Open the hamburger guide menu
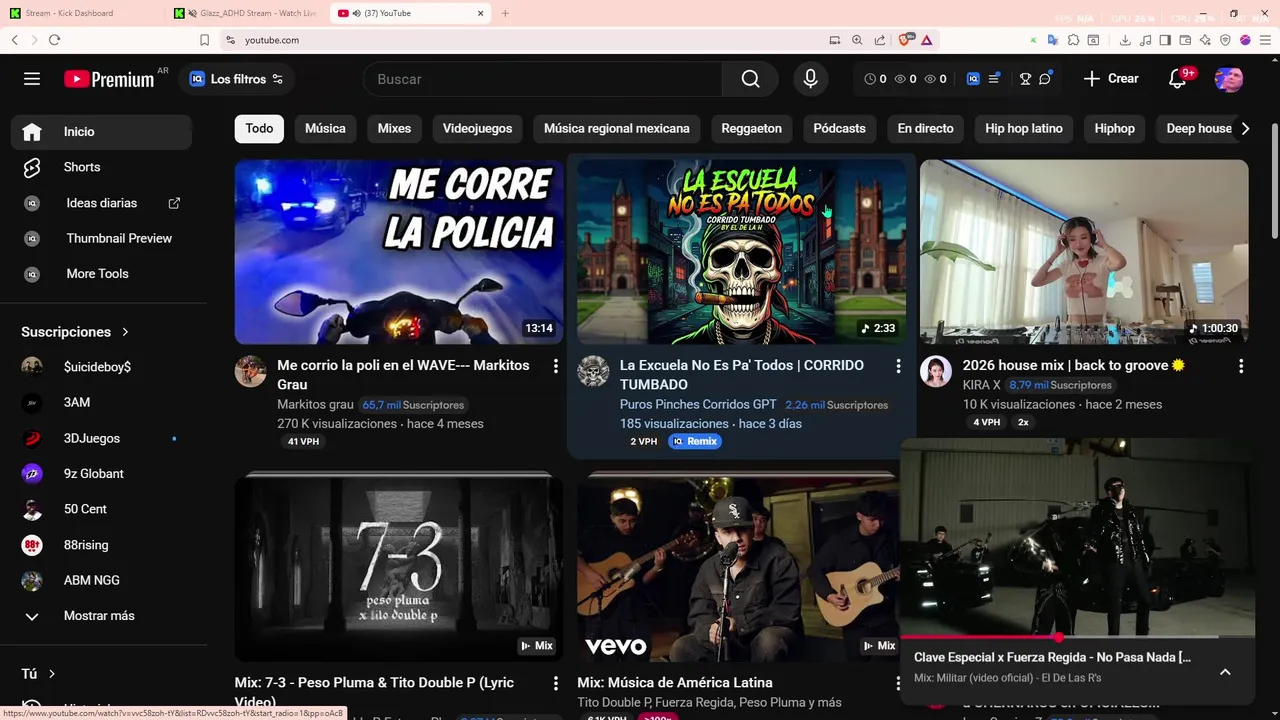 pyautogui.click(x=32, y=79)
